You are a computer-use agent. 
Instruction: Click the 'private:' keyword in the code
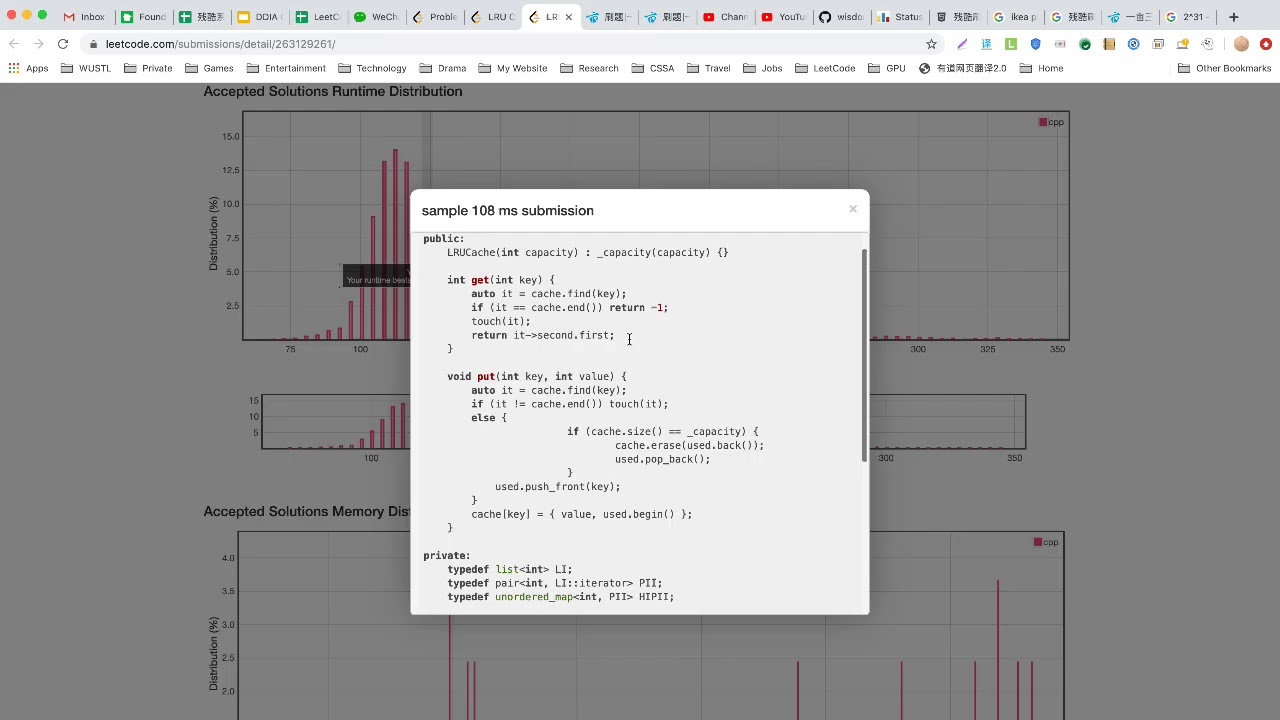447,555
